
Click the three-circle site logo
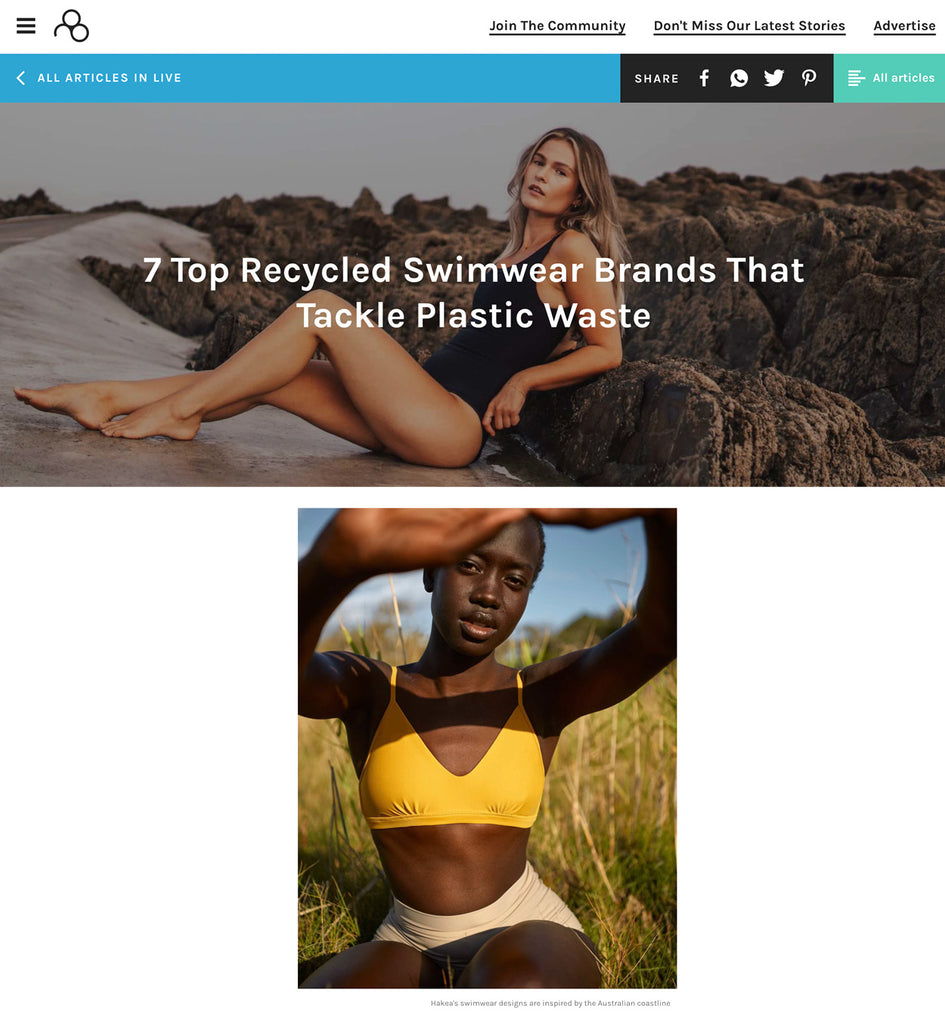pyautogui.click(x=71, y=25)
